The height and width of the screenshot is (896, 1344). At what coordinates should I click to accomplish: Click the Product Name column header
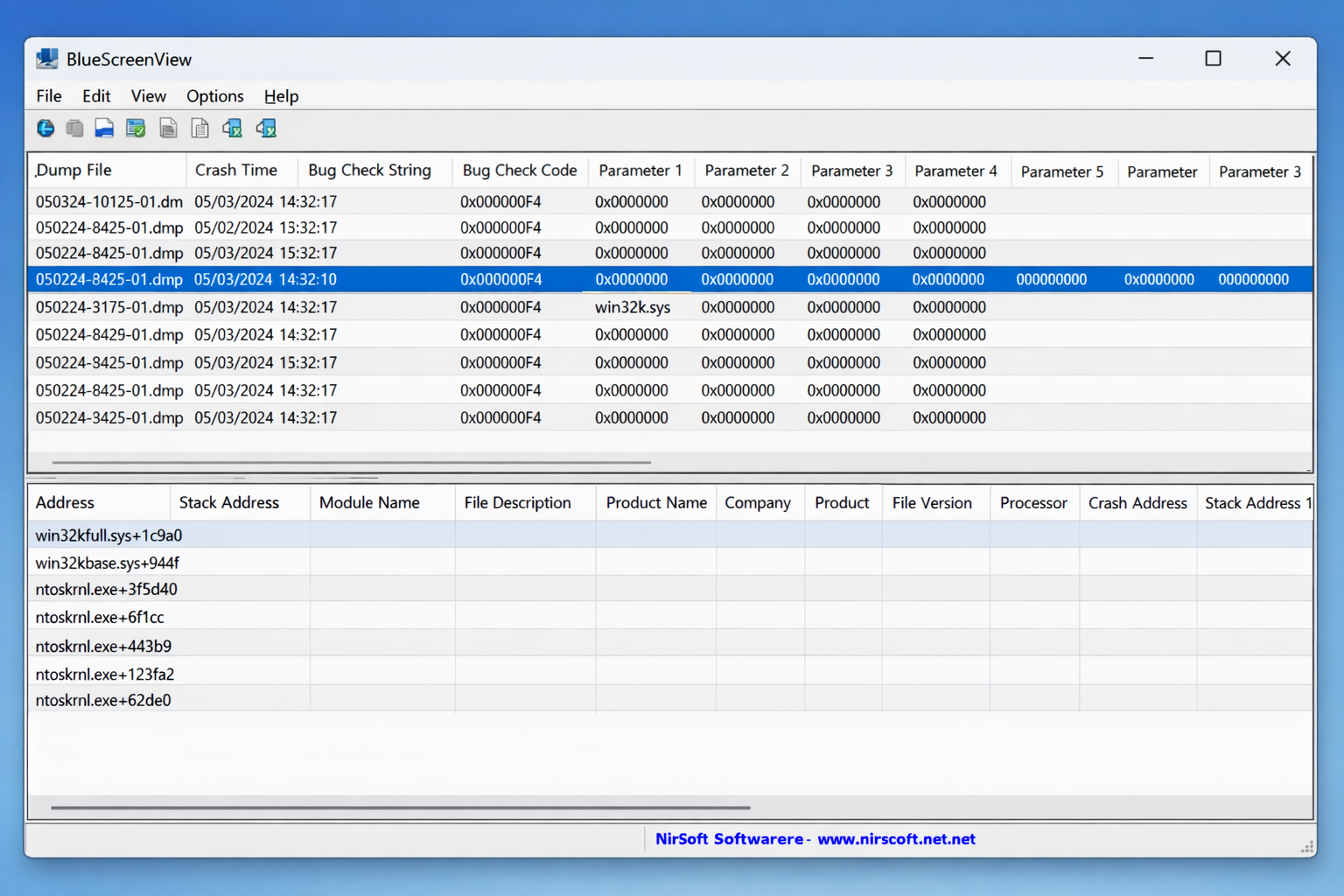pyautogui.click(x=656, y=503)
